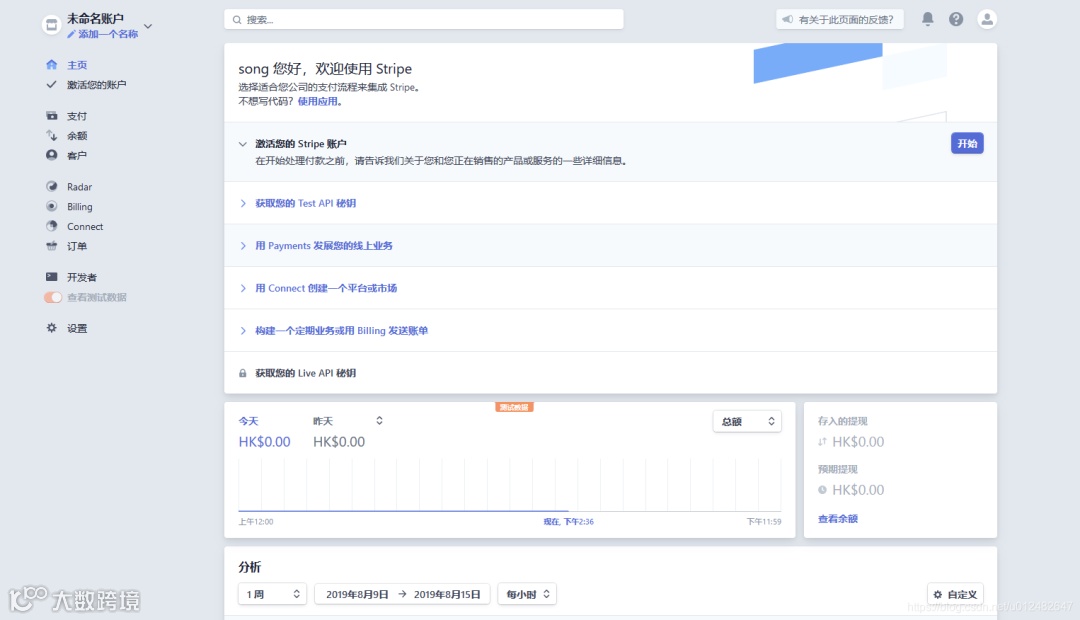This screenshot has height=620, width=1080.
Task: Click the 存入的提现 label
Action: [842, 421]
